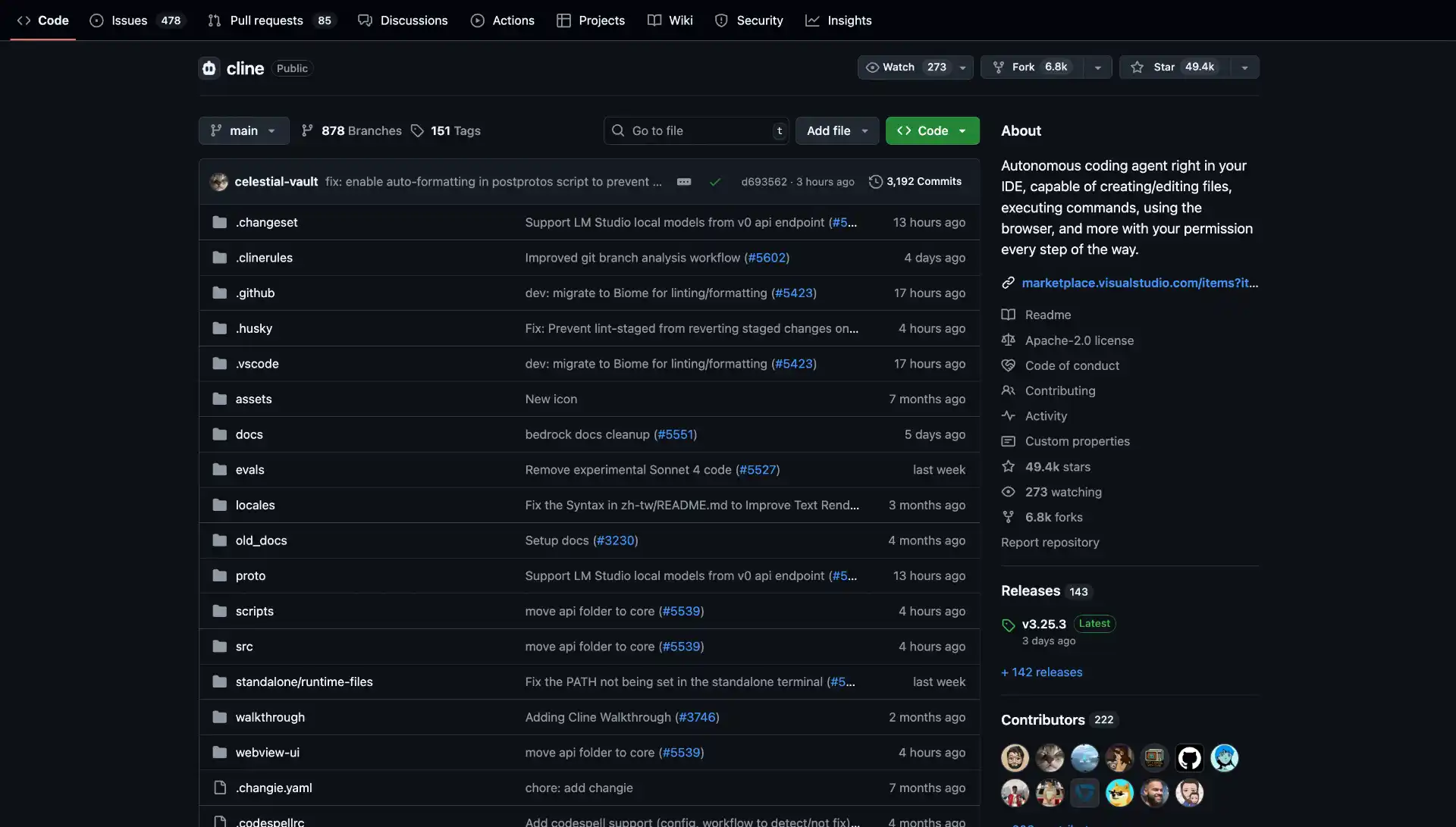1456x827 pixels.
Task: Expand the green Code dropdown
Action: pos(932,130)
